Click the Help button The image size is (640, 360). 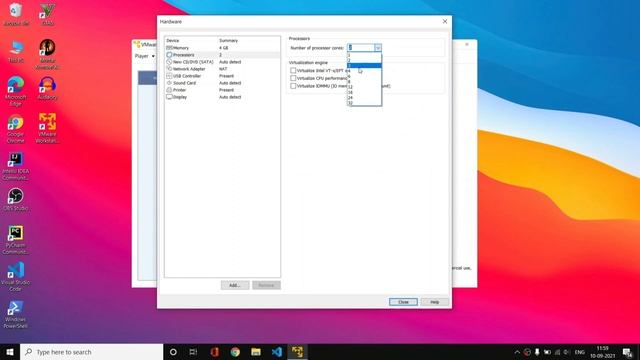pos(434,302)
